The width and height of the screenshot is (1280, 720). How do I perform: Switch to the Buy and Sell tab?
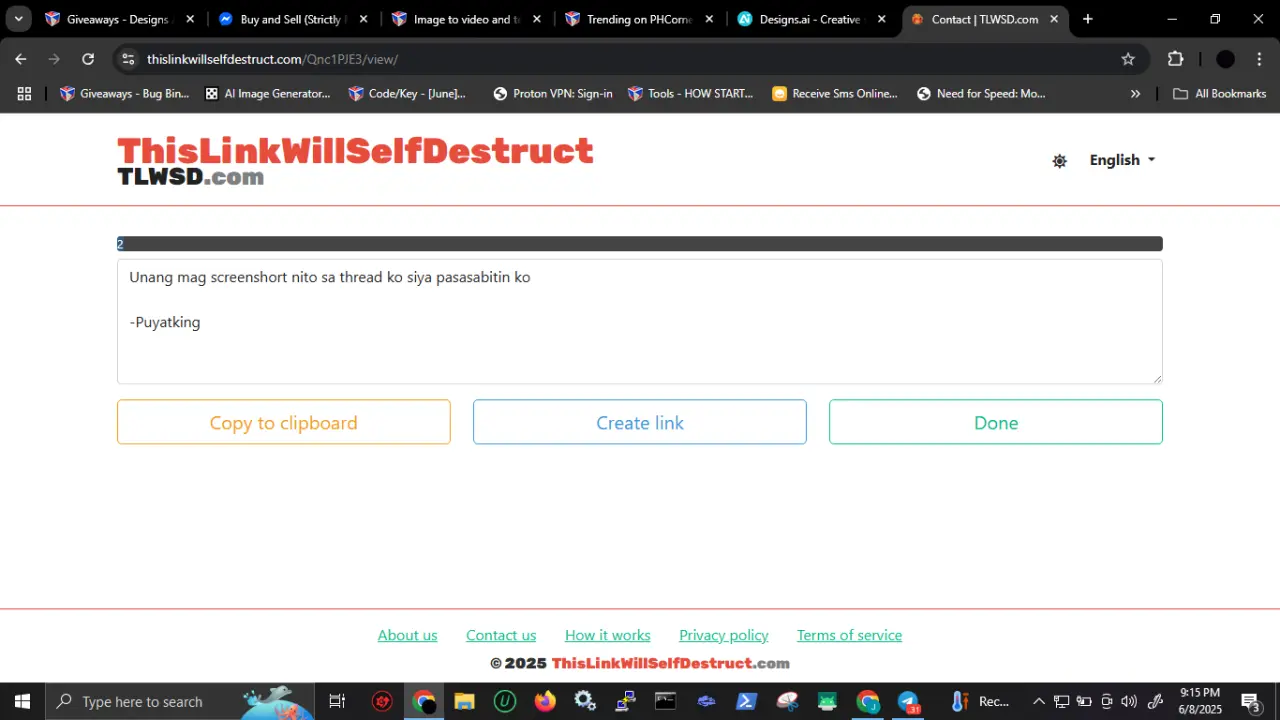(x=293, y=19)
